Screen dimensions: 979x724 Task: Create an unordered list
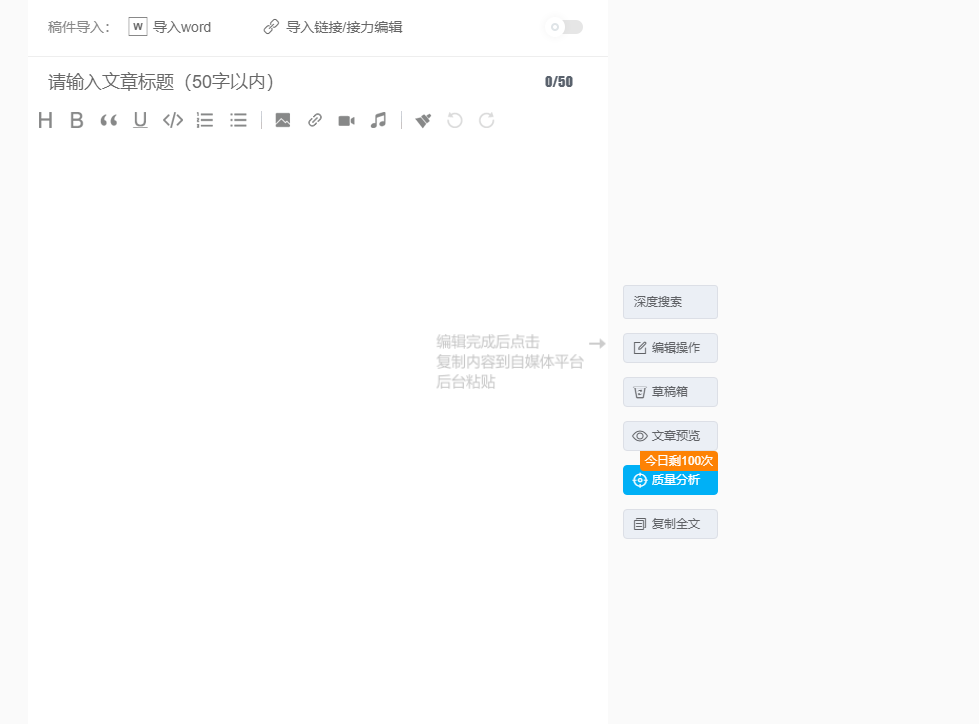(x=237, y=120)
